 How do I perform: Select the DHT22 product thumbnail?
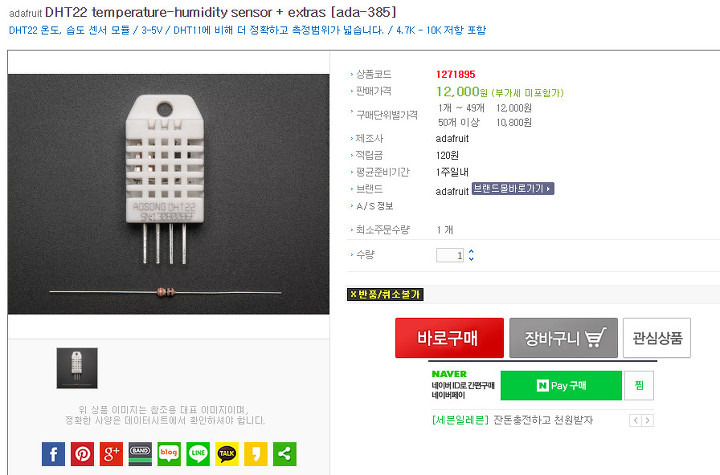77,368
